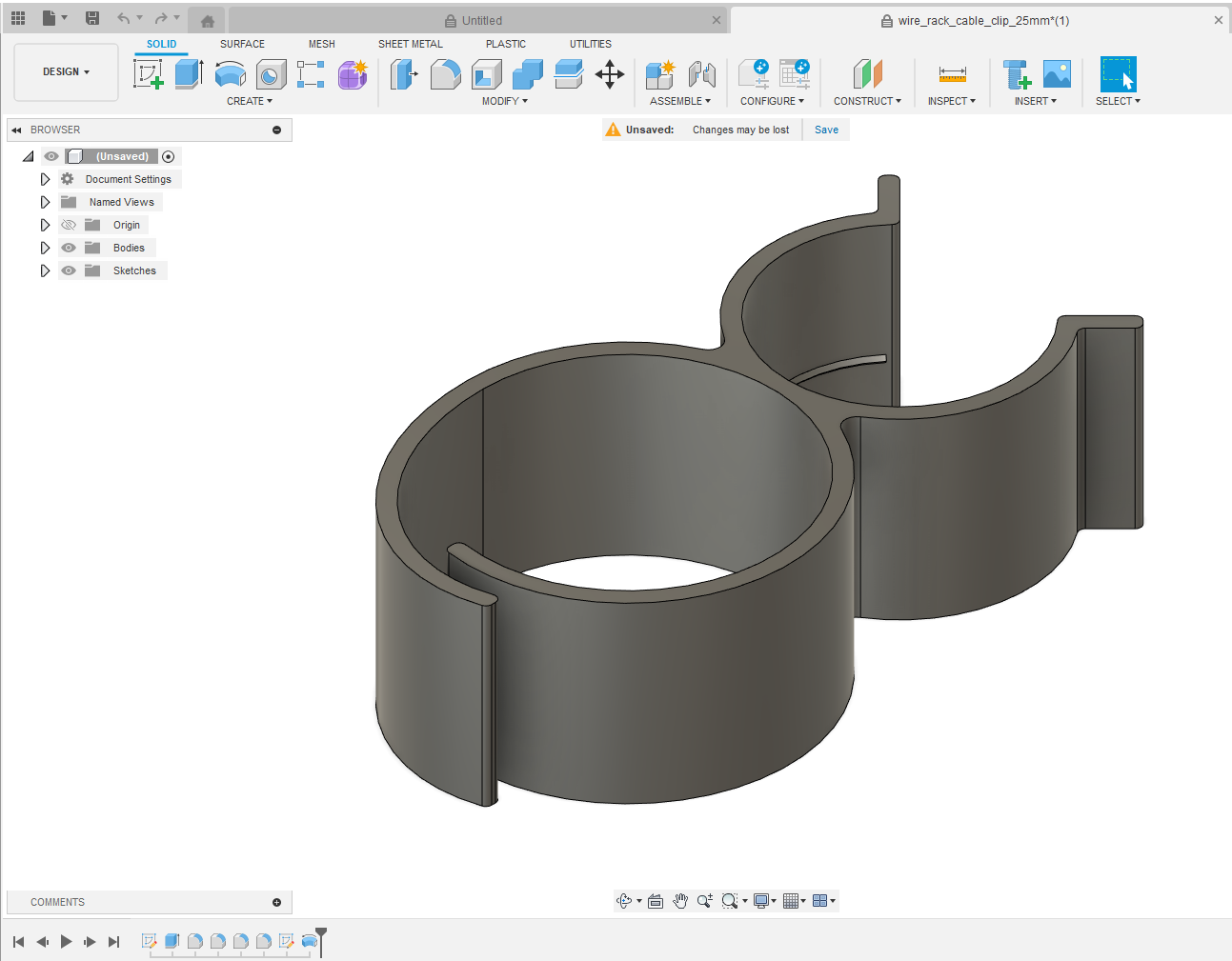This screenshot has width=1232, height=961.
Task: Go to the Home tab icon
Action: pyautogui.click(x=208, y=21)
